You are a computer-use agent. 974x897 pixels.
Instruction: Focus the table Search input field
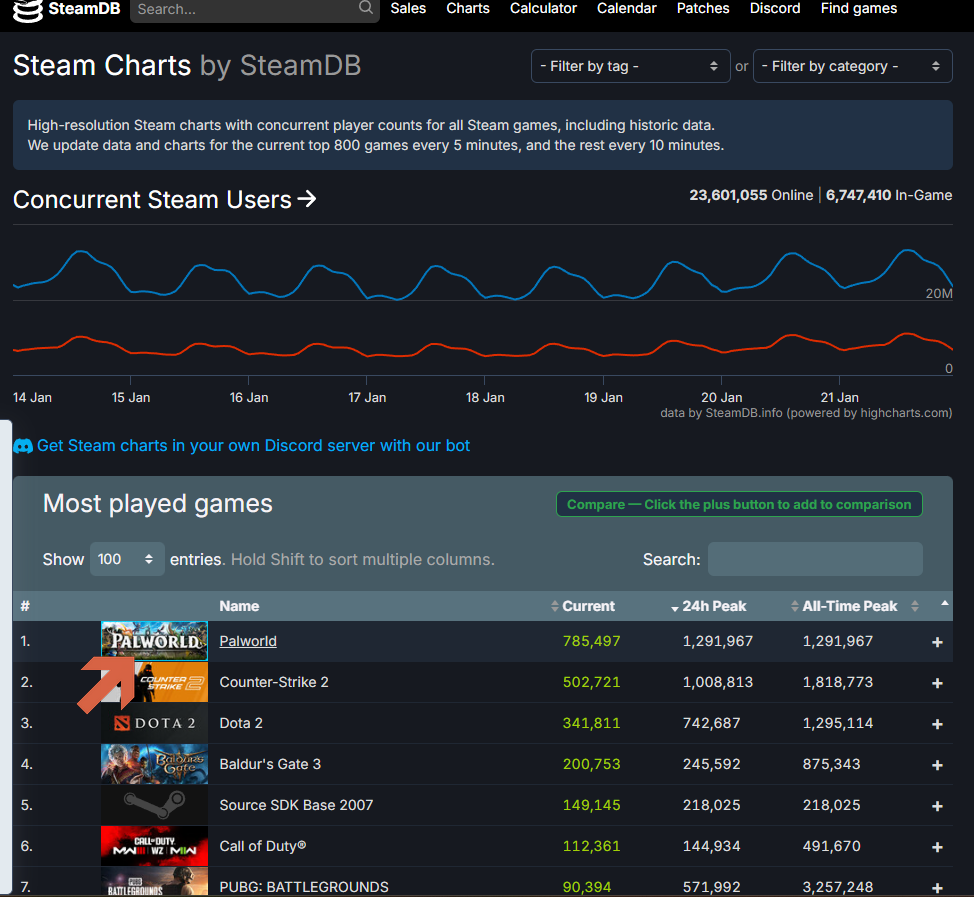tap(815, 559)
